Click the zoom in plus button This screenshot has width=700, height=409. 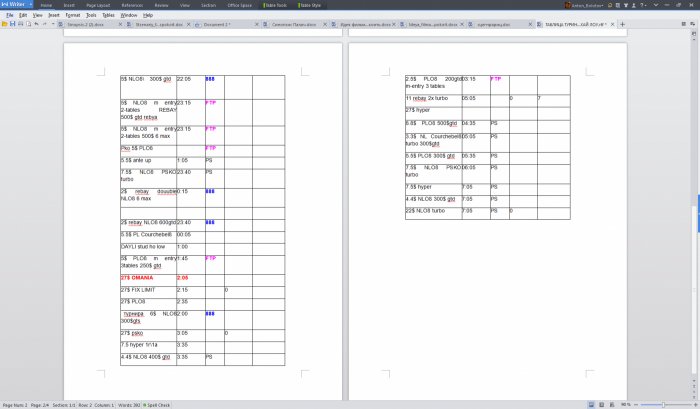click(695, 405)
